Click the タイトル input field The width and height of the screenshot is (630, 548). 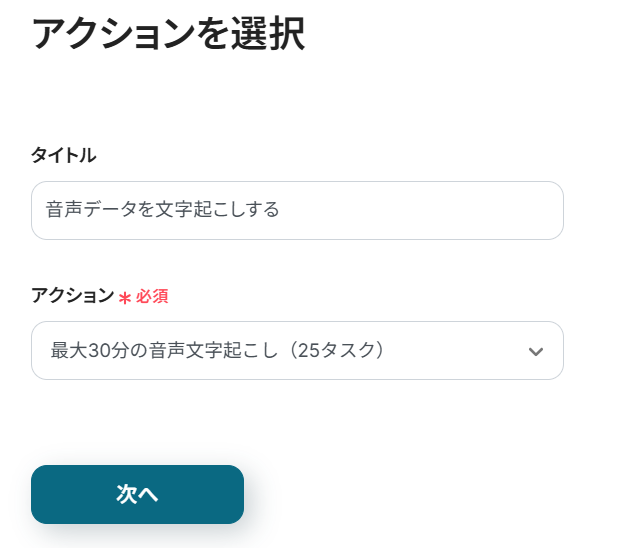coord(297,210)
